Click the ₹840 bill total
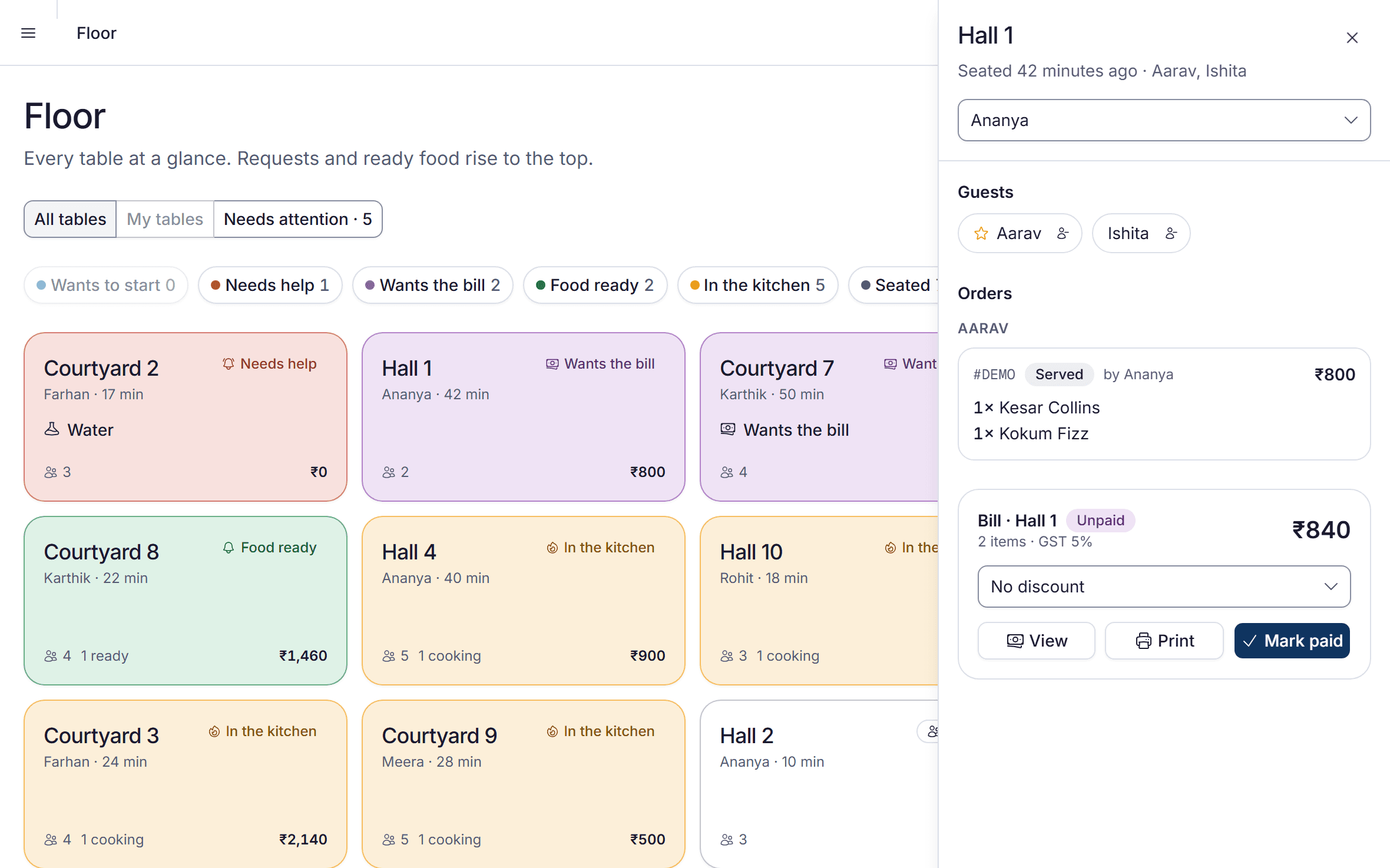The width and height of the screenshot is (1390, 868). click(1321, 530)
